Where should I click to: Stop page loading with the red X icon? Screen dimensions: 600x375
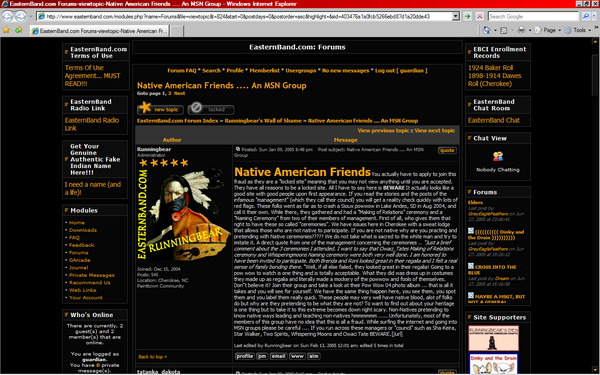click(x=479, y=16)
